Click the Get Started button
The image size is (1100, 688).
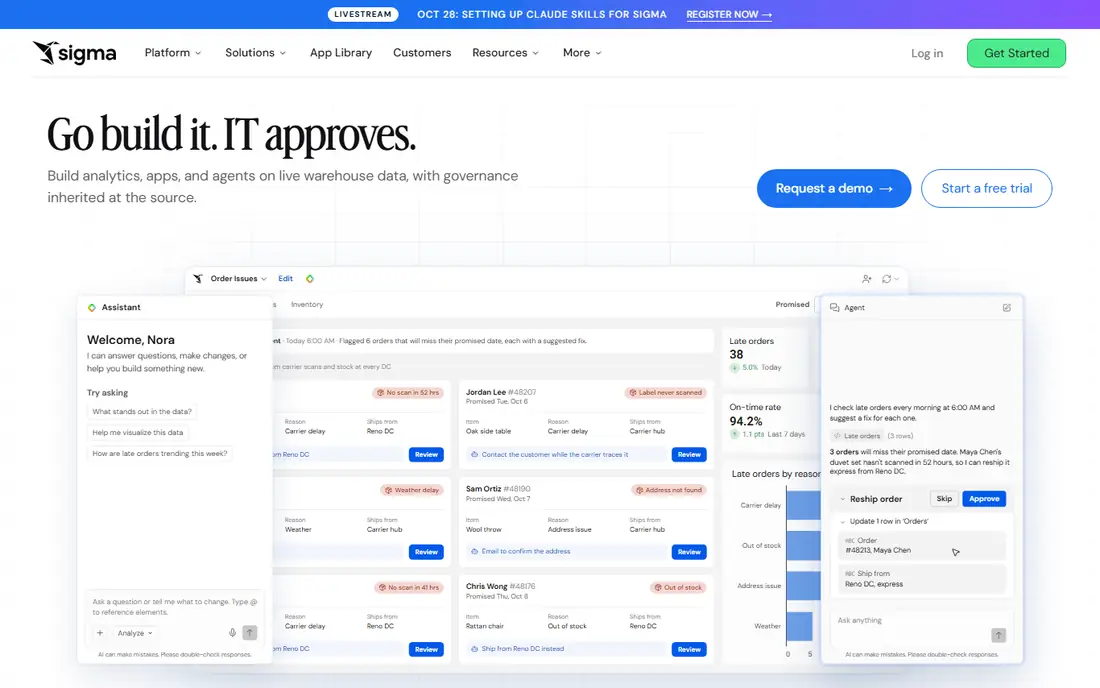[1016, 53]
